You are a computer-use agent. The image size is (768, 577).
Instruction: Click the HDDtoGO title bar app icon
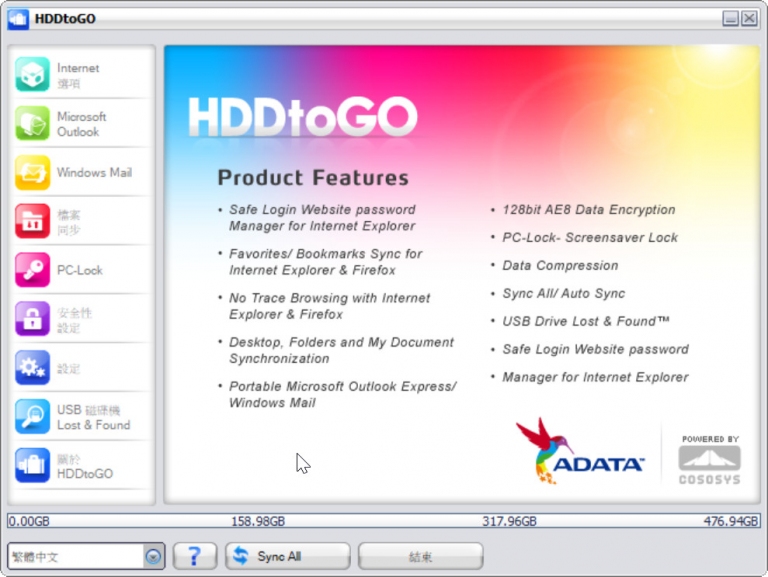click(x=18, y=19)
